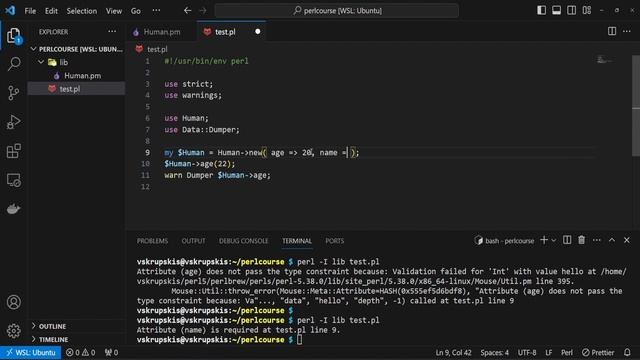Select the Terminal panel tab
The image size is (640, 360).
pos(297,241)
